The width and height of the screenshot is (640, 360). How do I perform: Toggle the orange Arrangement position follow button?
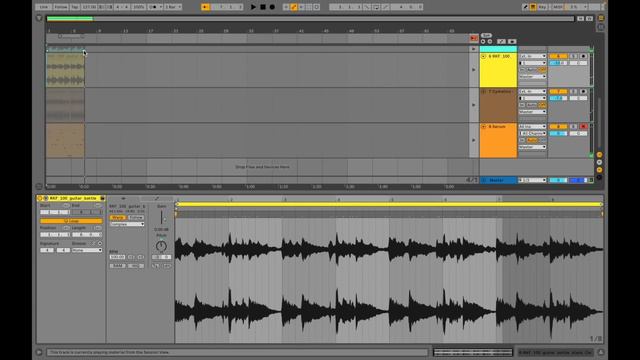coord(206,7)
